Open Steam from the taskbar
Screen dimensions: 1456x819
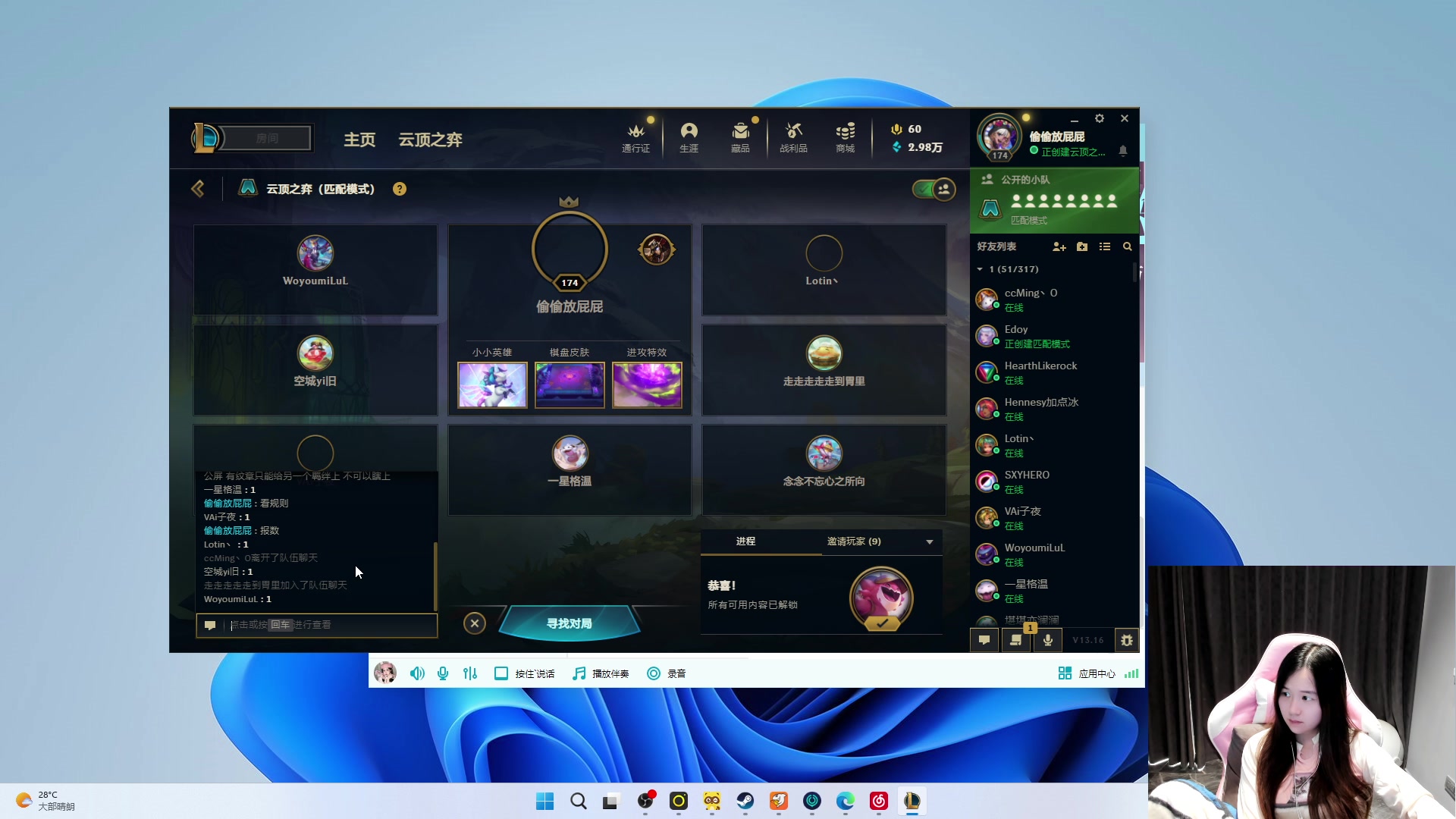(x=745, y=801)
